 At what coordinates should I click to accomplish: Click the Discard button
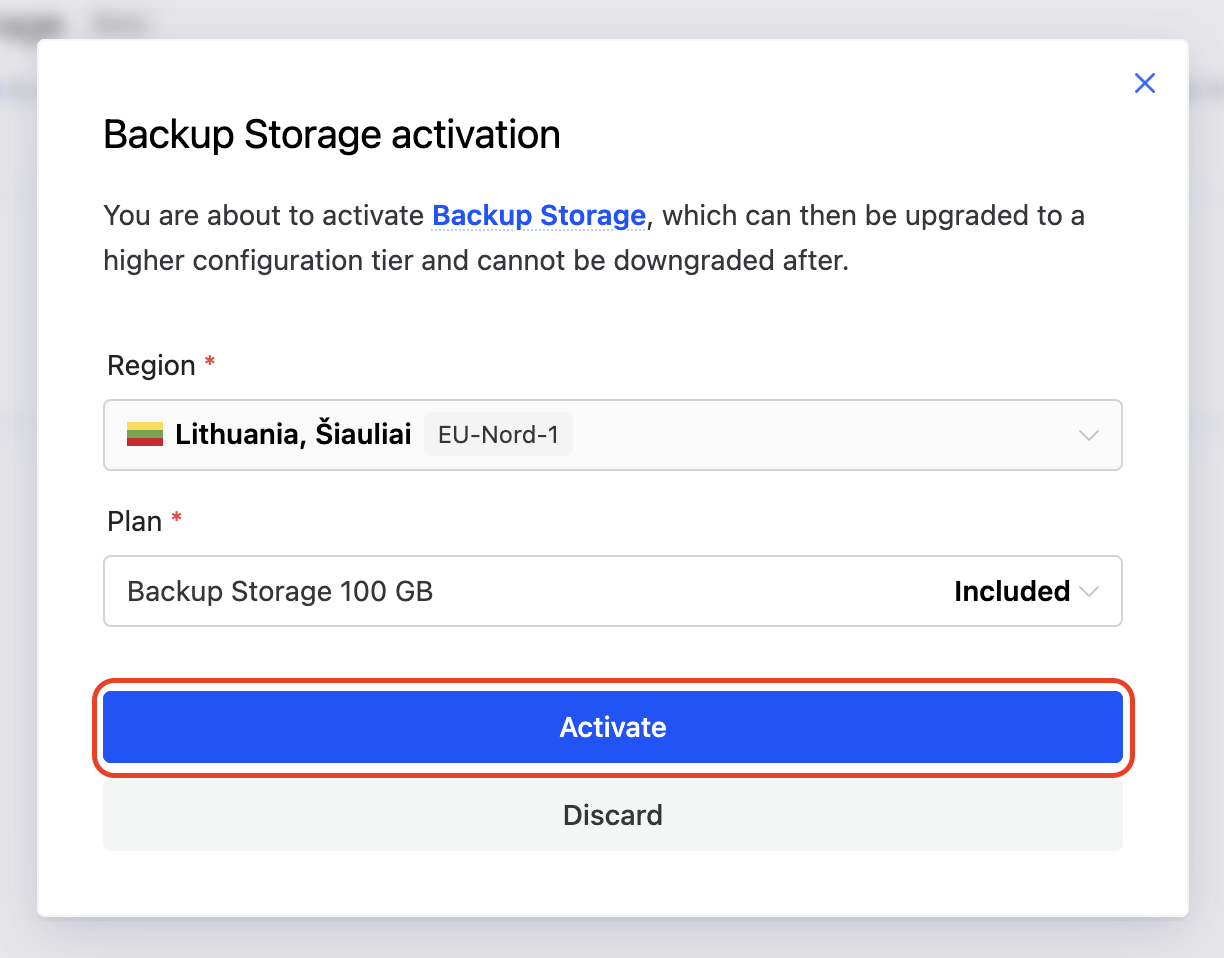tap(613, 815)
